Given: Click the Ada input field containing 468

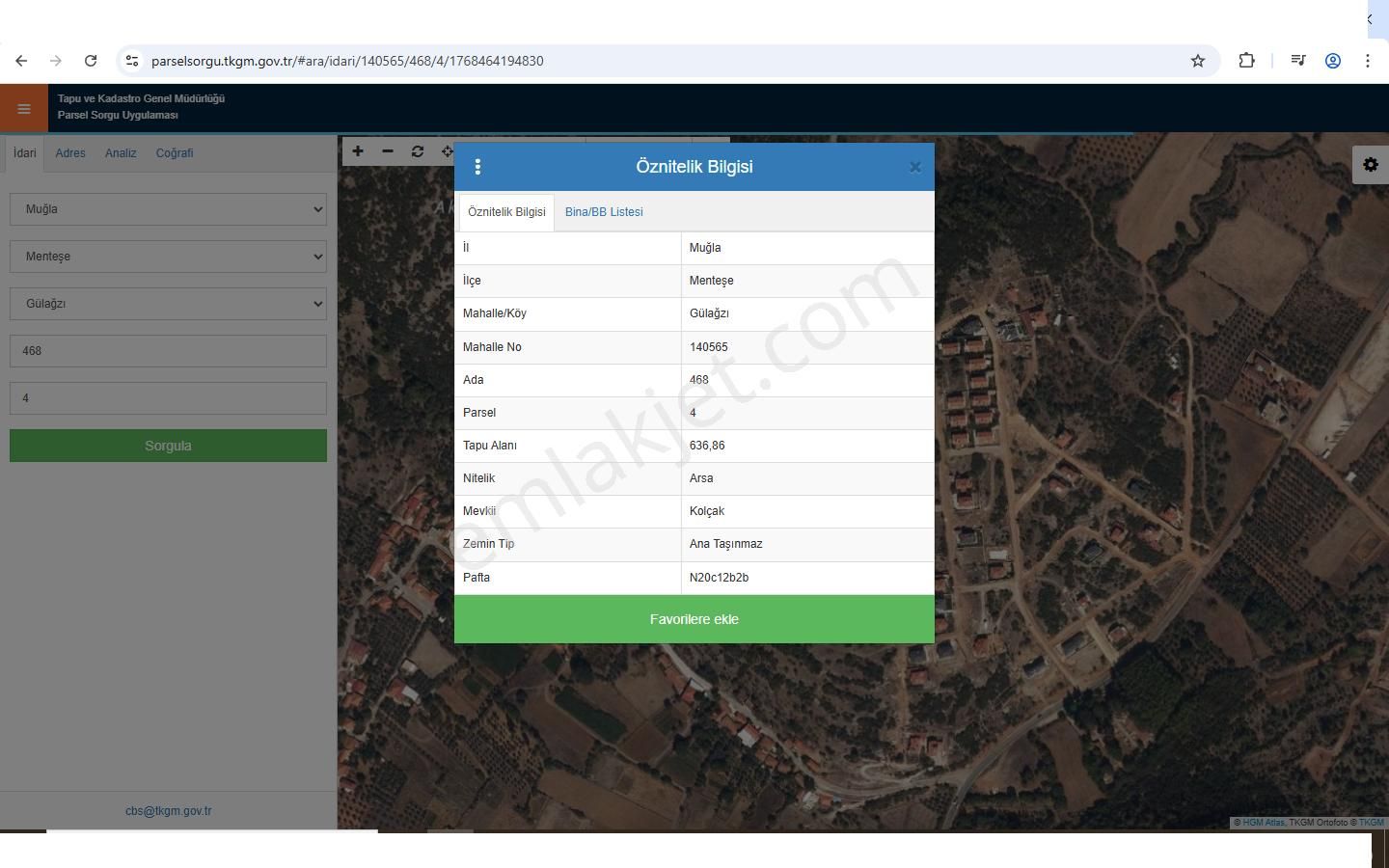Looking at the screenshot, I should pos(168,351).
